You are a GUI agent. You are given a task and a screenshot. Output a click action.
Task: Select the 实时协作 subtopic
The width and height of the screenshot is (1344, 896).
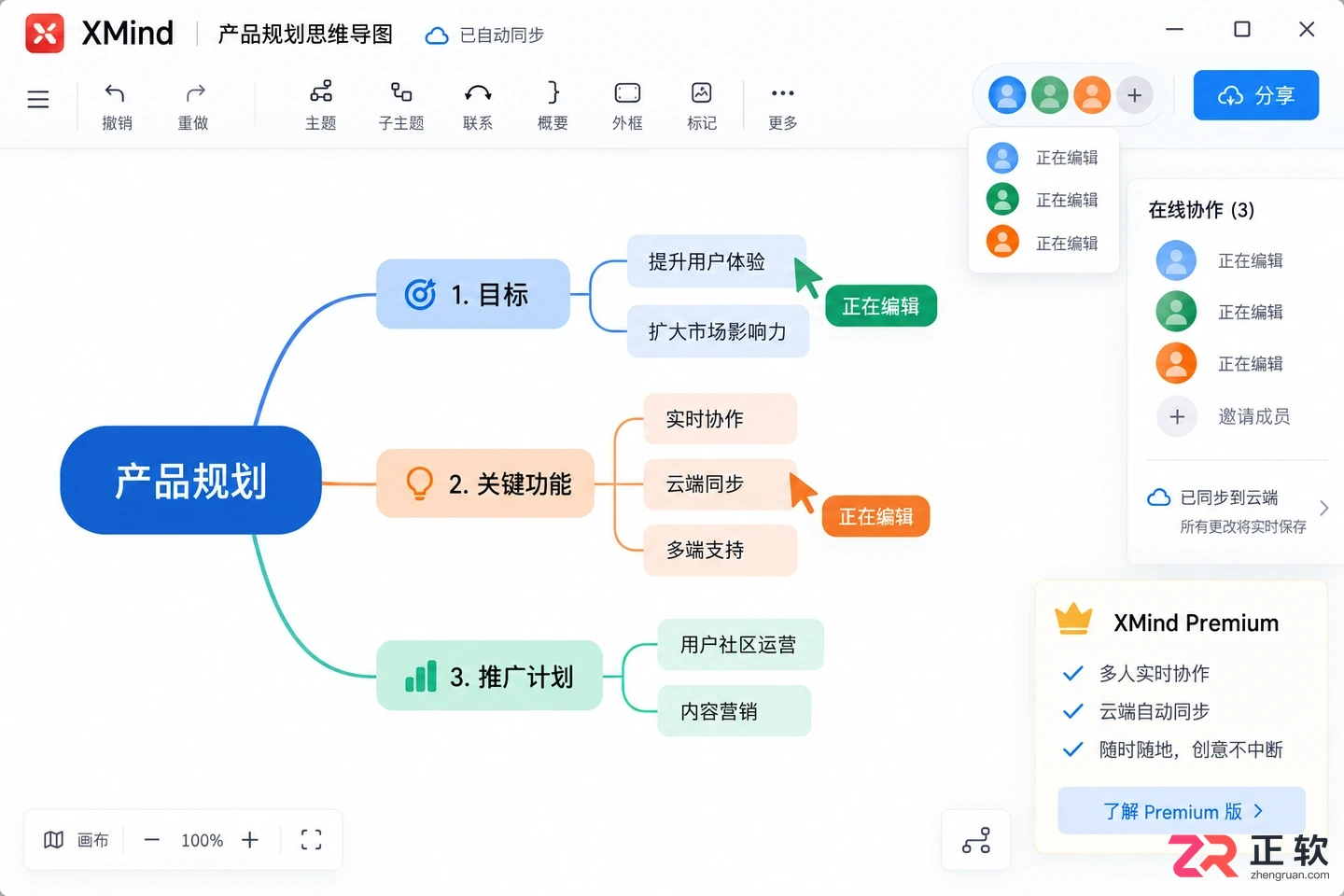pyautogui.click(x=721, y=419)
